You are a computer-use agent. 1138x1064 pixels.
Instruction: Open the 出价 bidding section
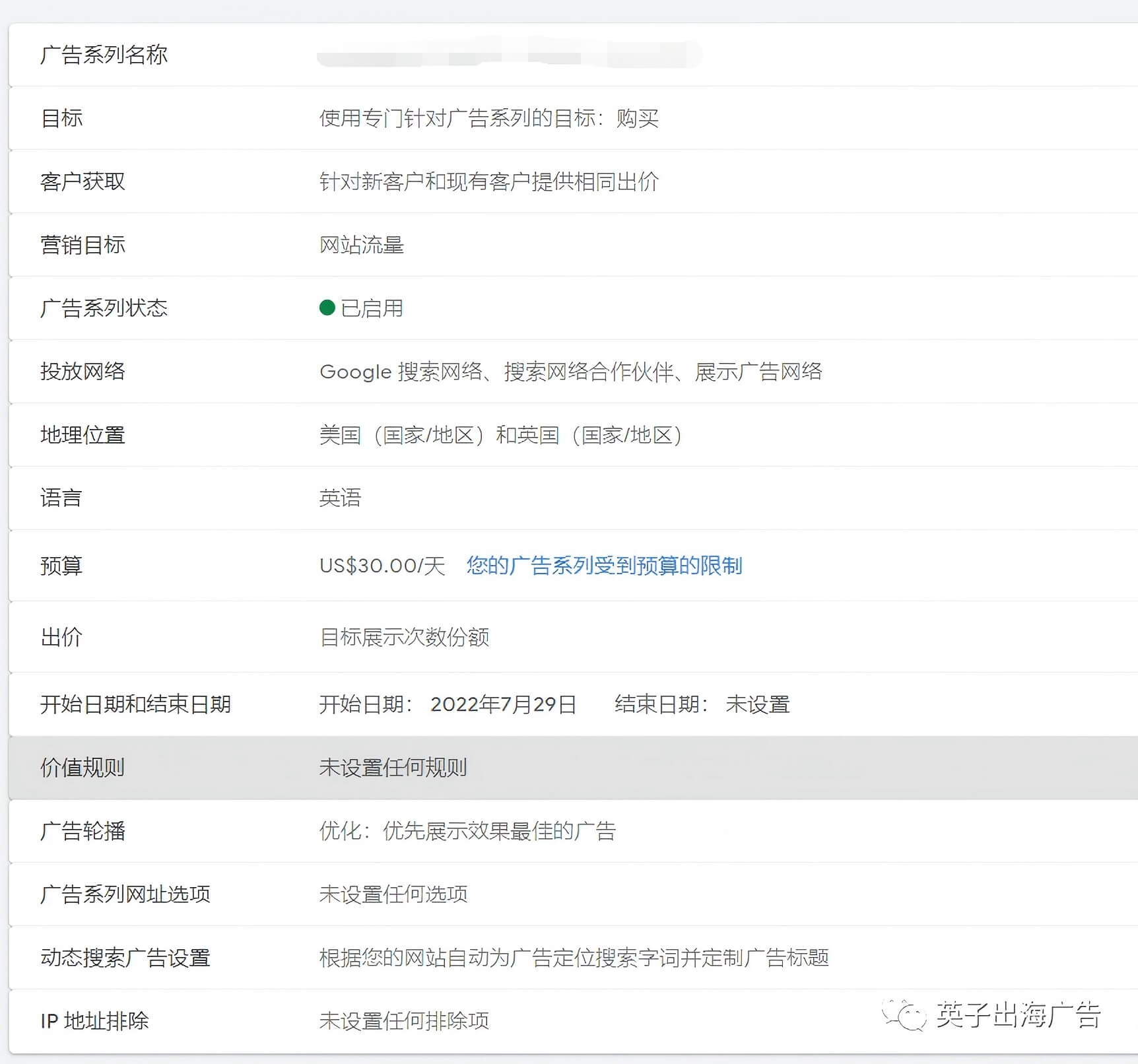click(61, 637)
